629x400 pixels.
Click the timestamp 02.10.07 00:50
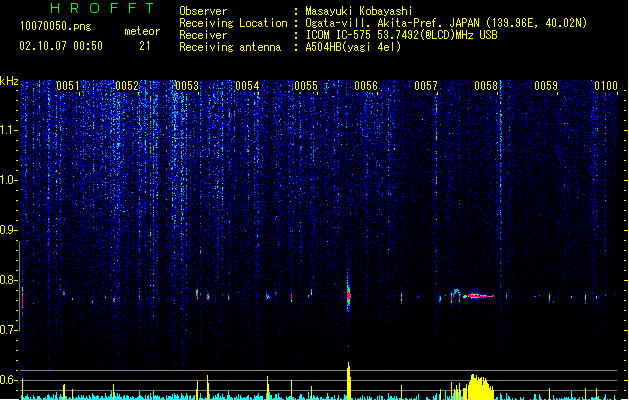61,46
